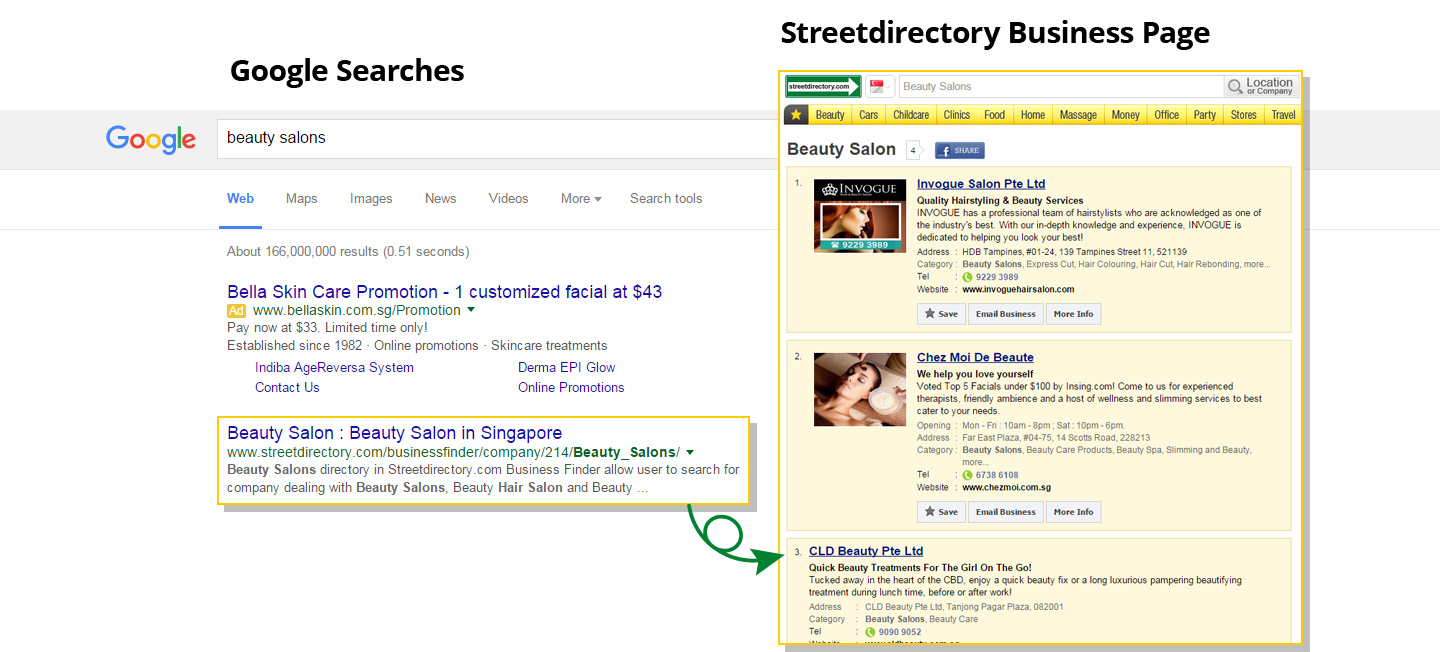Open Beauty Salon in Singapore search result
1440x652 pixels.
[x=394, y=433]
